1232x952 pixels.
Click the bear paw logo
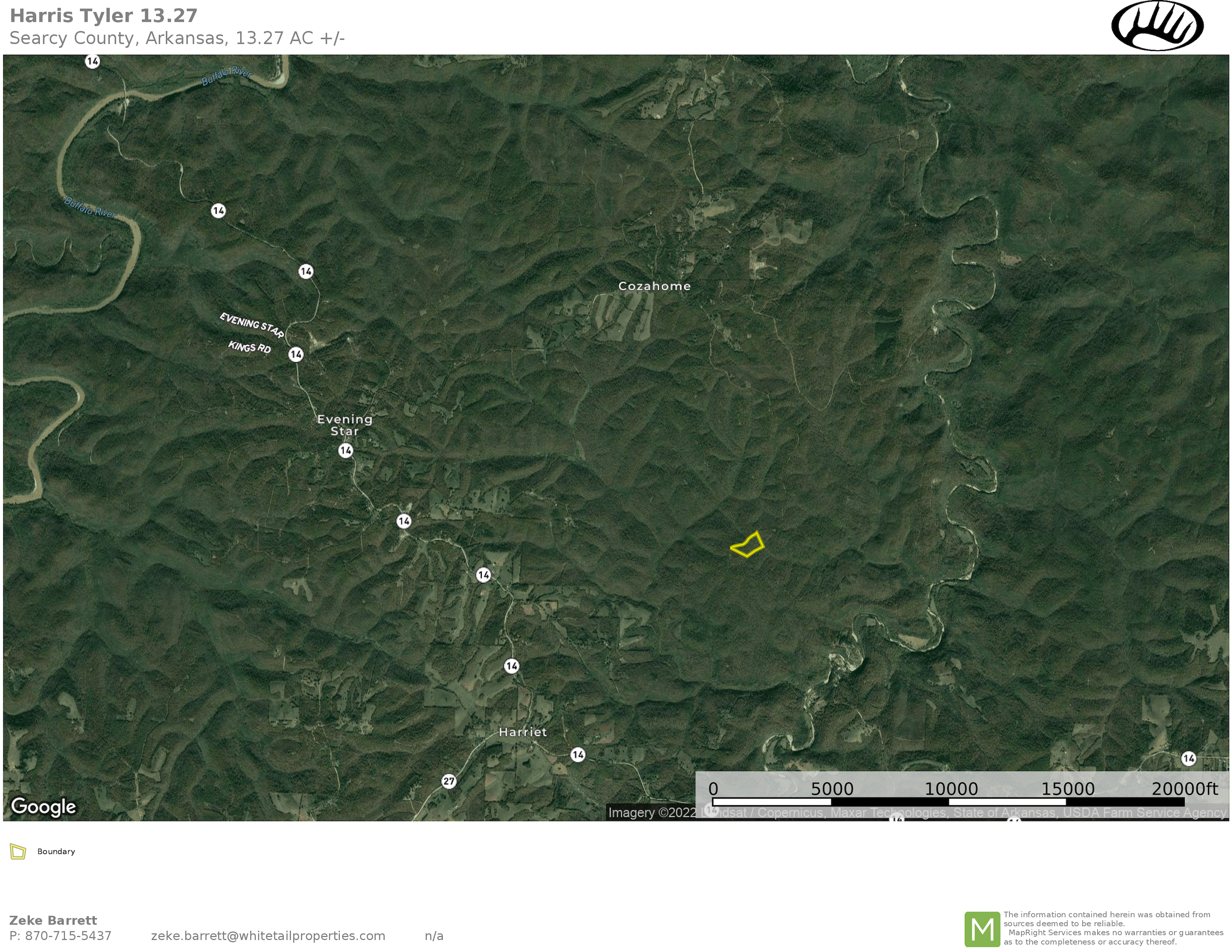click(x=1157, y=26)
